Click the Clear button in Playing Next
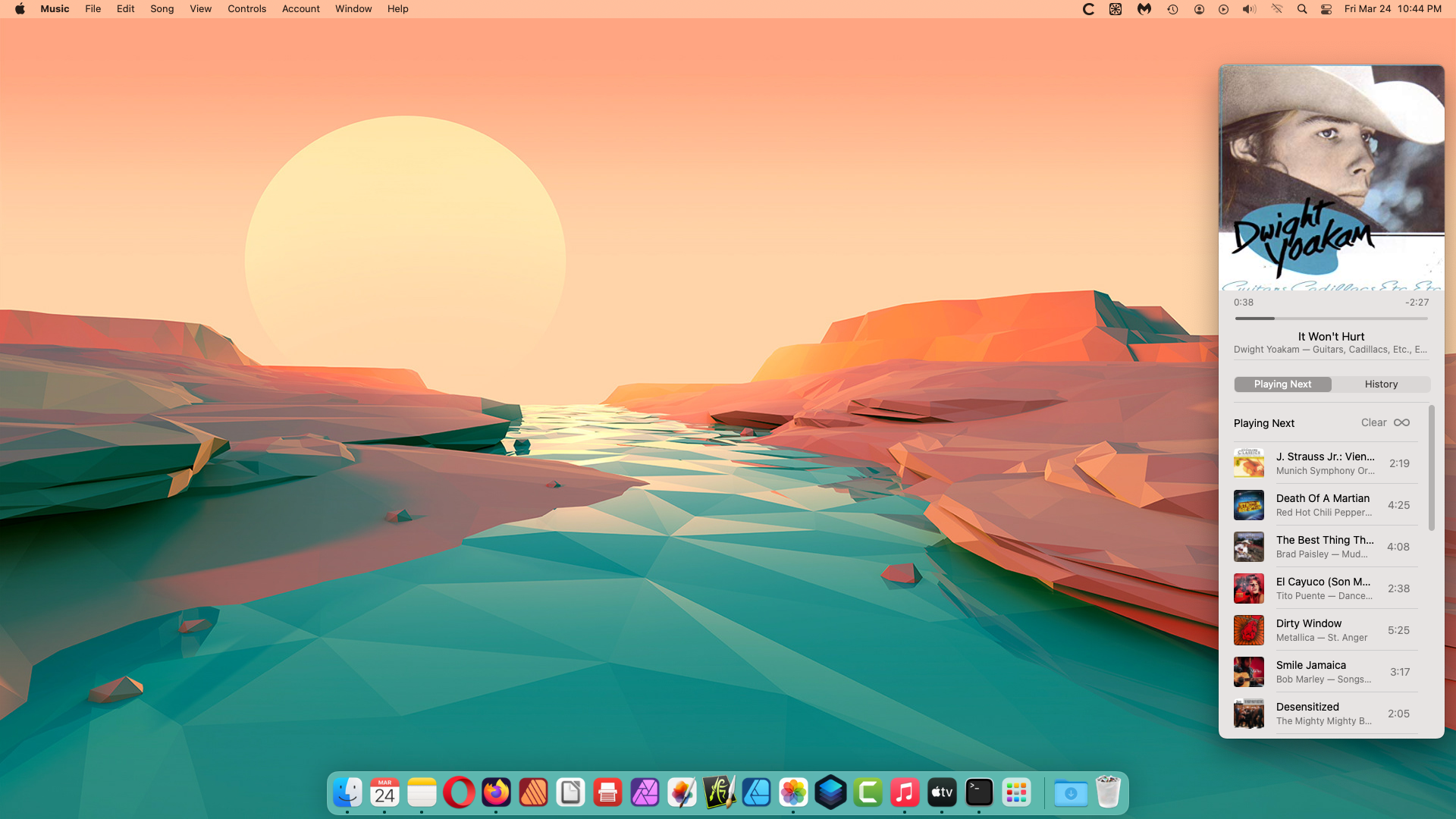The width and height of the screenshot is (1456, 819). pos(1373,422)
